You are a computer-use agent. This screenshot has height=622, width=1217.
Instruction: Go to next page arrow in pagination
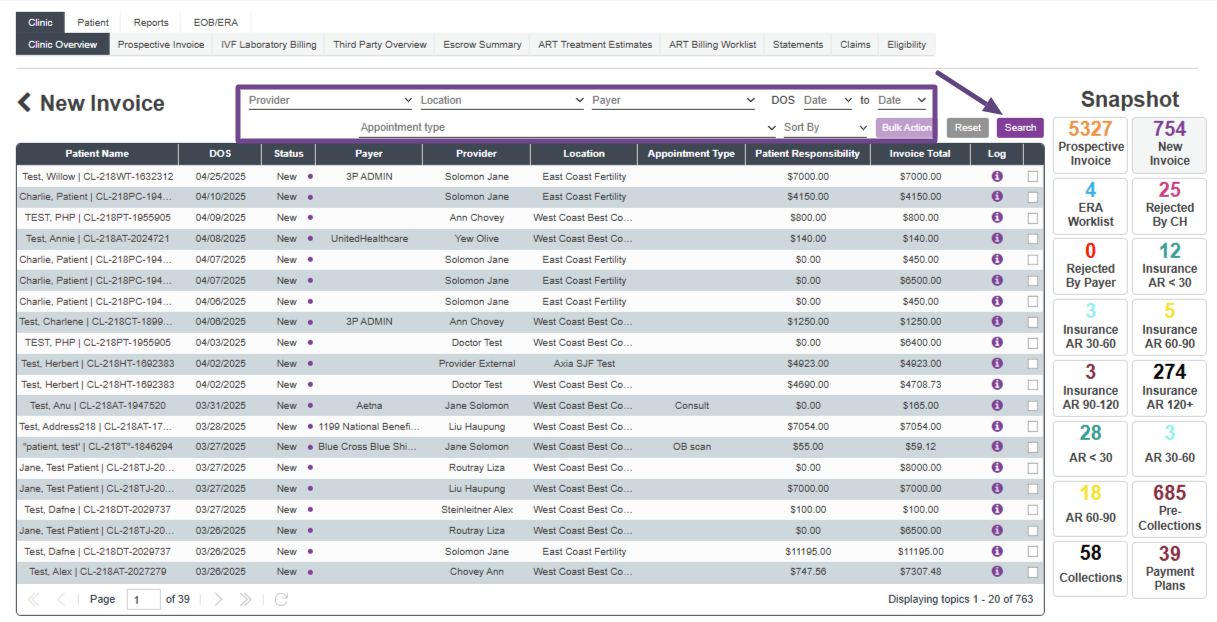pos(219,599)
